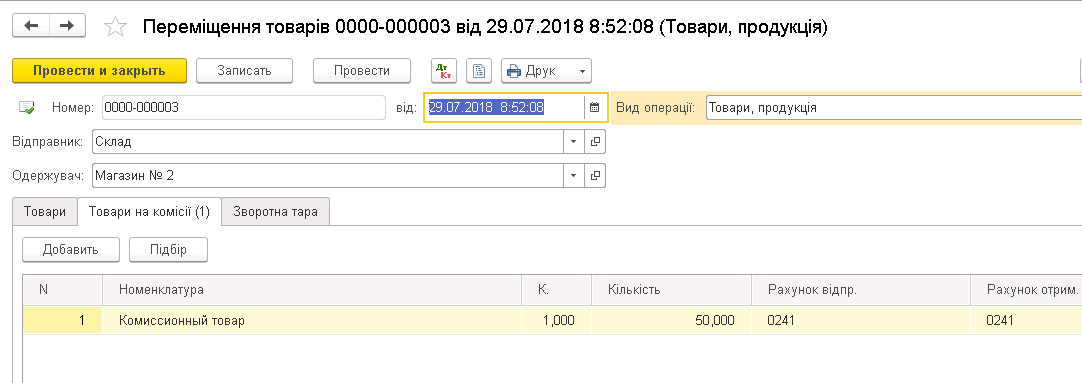
Task: Expand the Відправник dropdown list
Action: coord(573,141)
